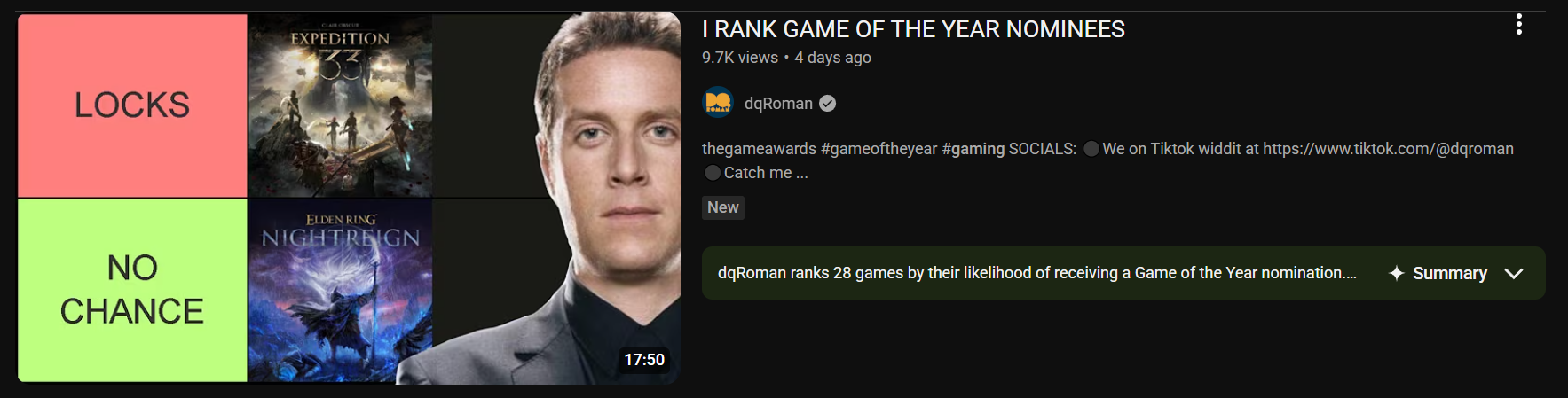Click the green NO CHANCE tier box
Image resolution: width=1568 pixels, height=398 pixels.
(x=132, y=290)
